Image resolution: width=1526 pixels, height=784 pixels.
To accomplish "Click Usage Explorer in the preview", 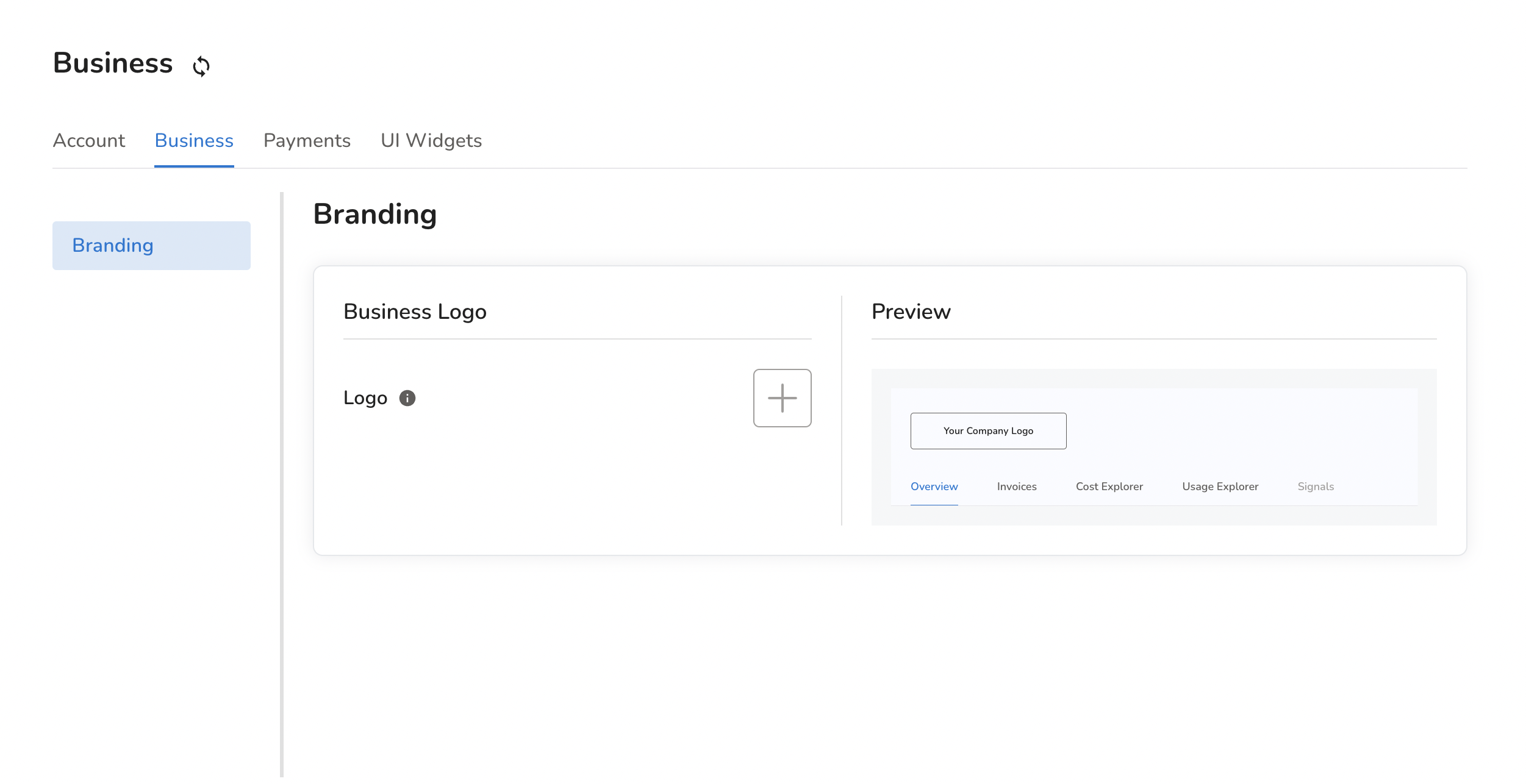I will (1220, 486).
